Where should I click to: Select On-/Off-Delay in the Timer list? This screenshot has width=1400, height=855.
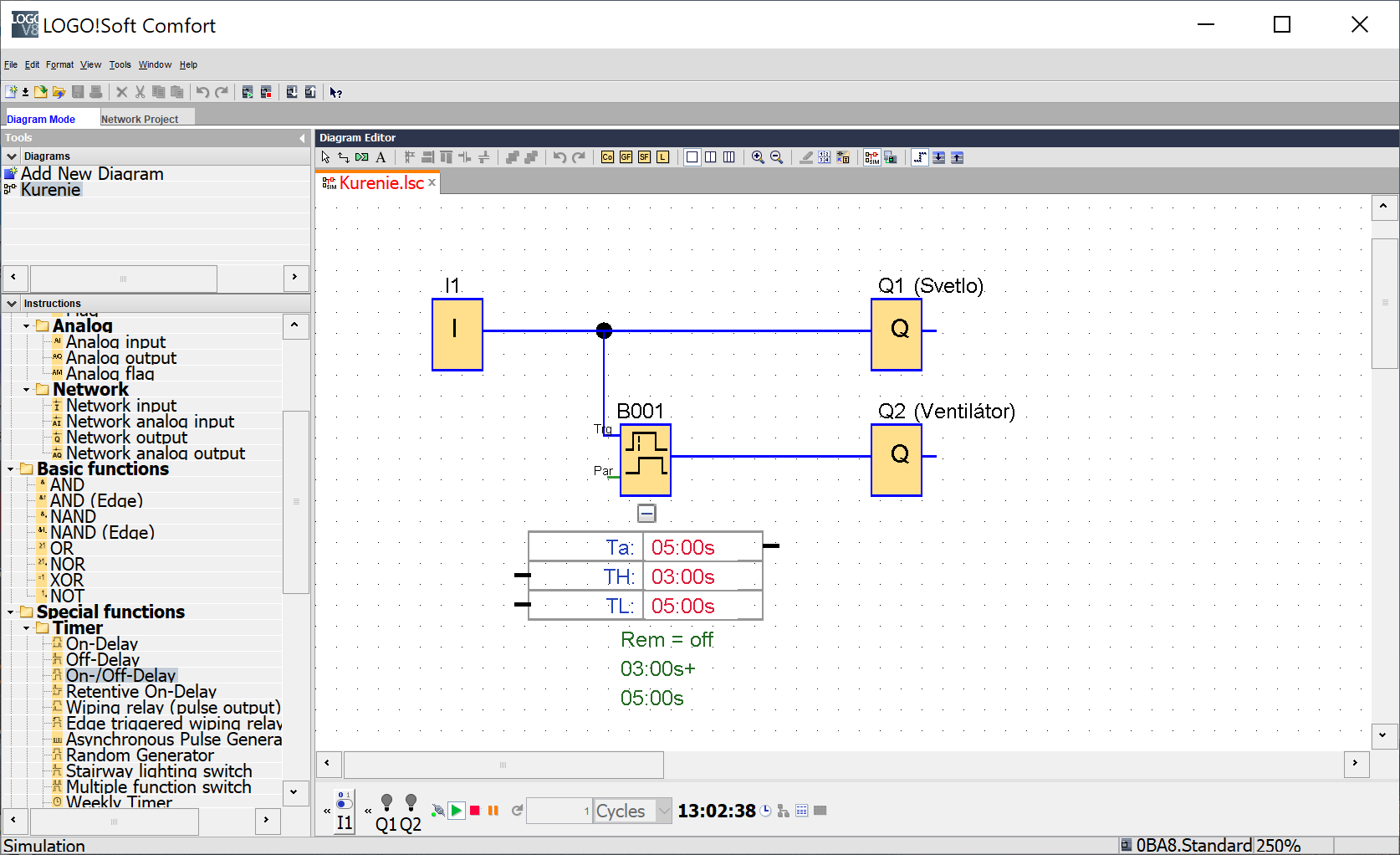coord(120,675)
